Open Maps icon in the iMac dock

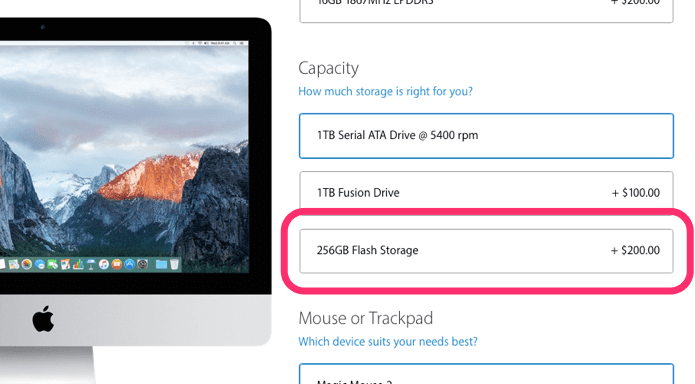(x=14, y=264)
